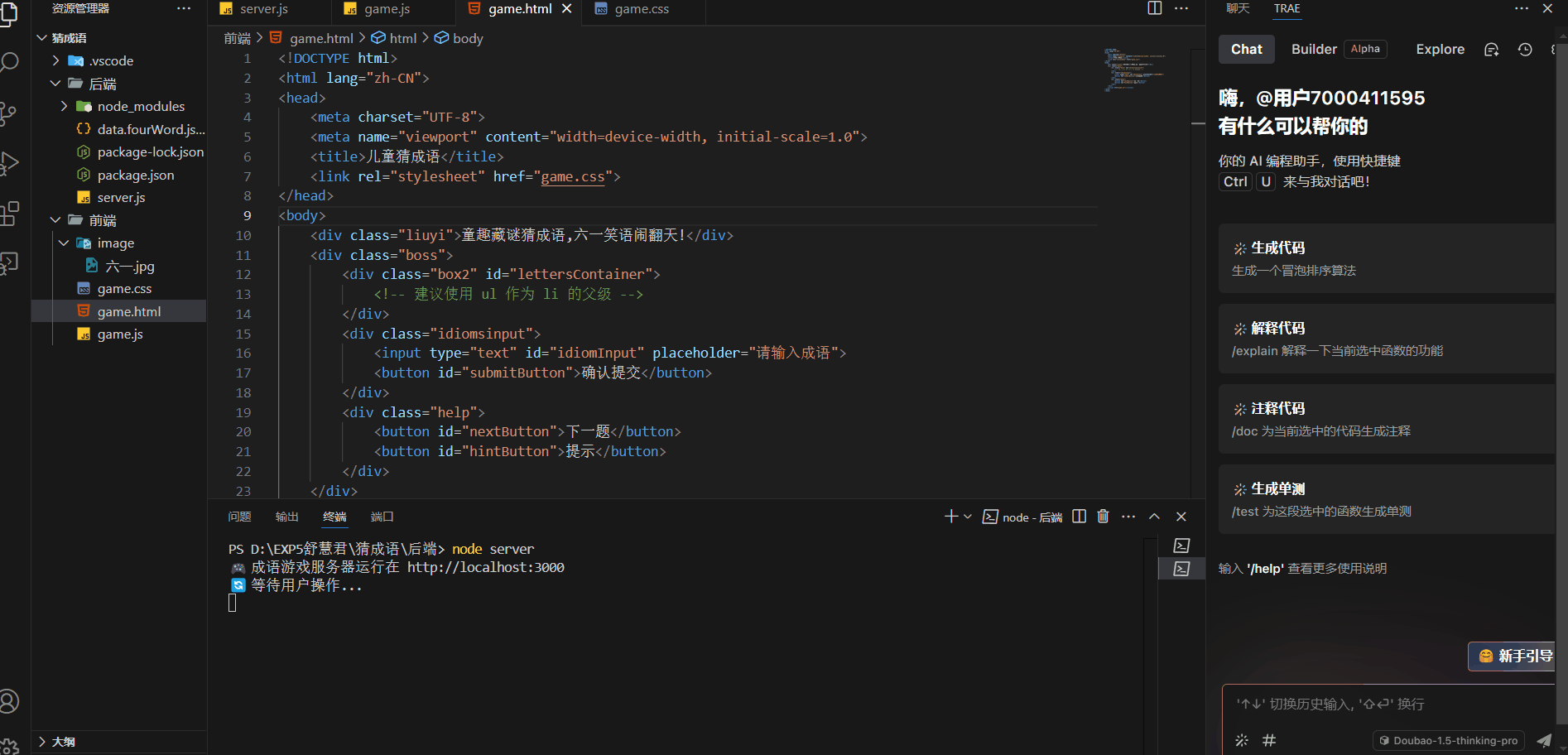Viewport: 1568px width, 755px height.
Task: Create a new terminal with plus icon
Action: (951, 517)
